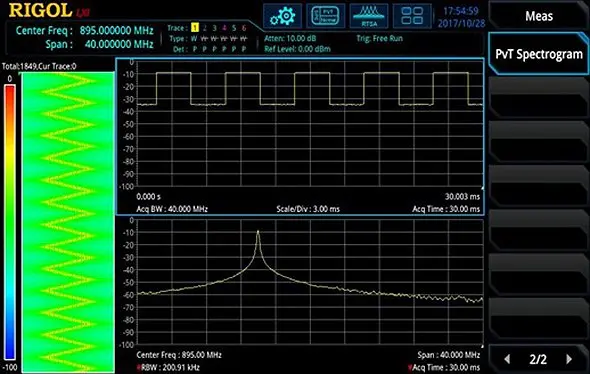Screen dimensions: 590x374
Task: Select trace 5 indicator
Action: 234,28
